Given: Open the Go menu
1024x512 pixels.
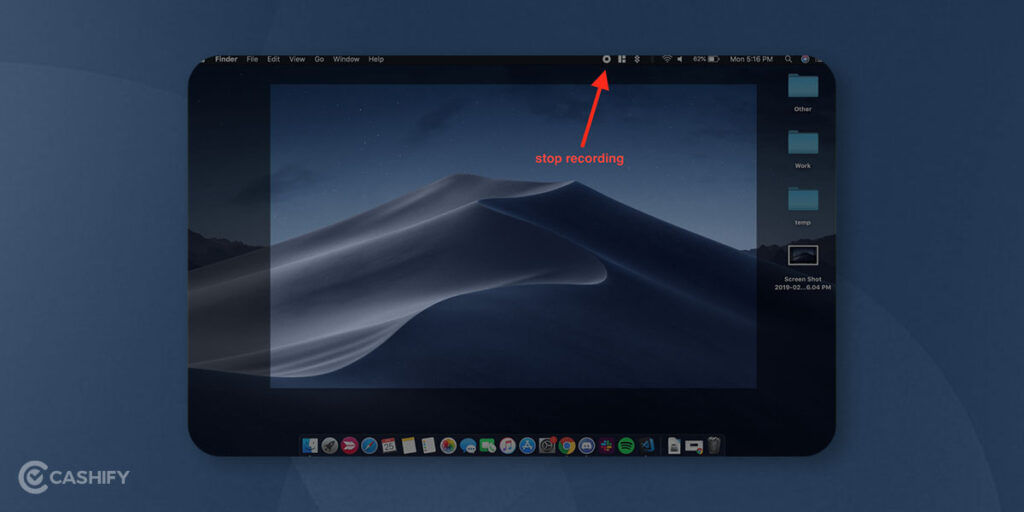Looking at the screenshot, I should pyautogui.click(x=319, y=59).
